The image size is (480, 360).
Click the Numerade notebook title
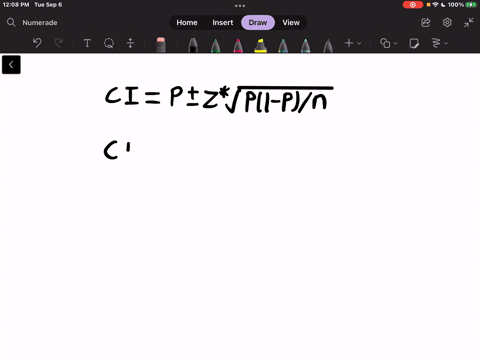40,23
